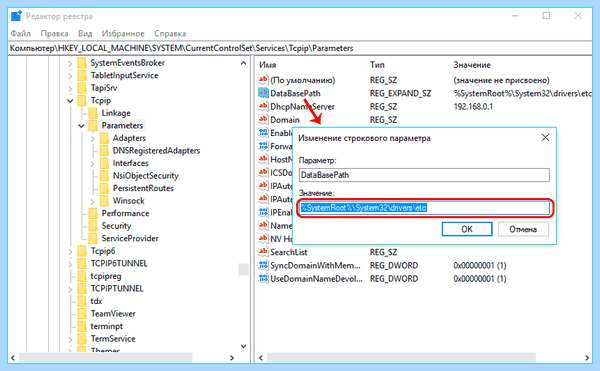Click the Отмена button

point(523,229)
